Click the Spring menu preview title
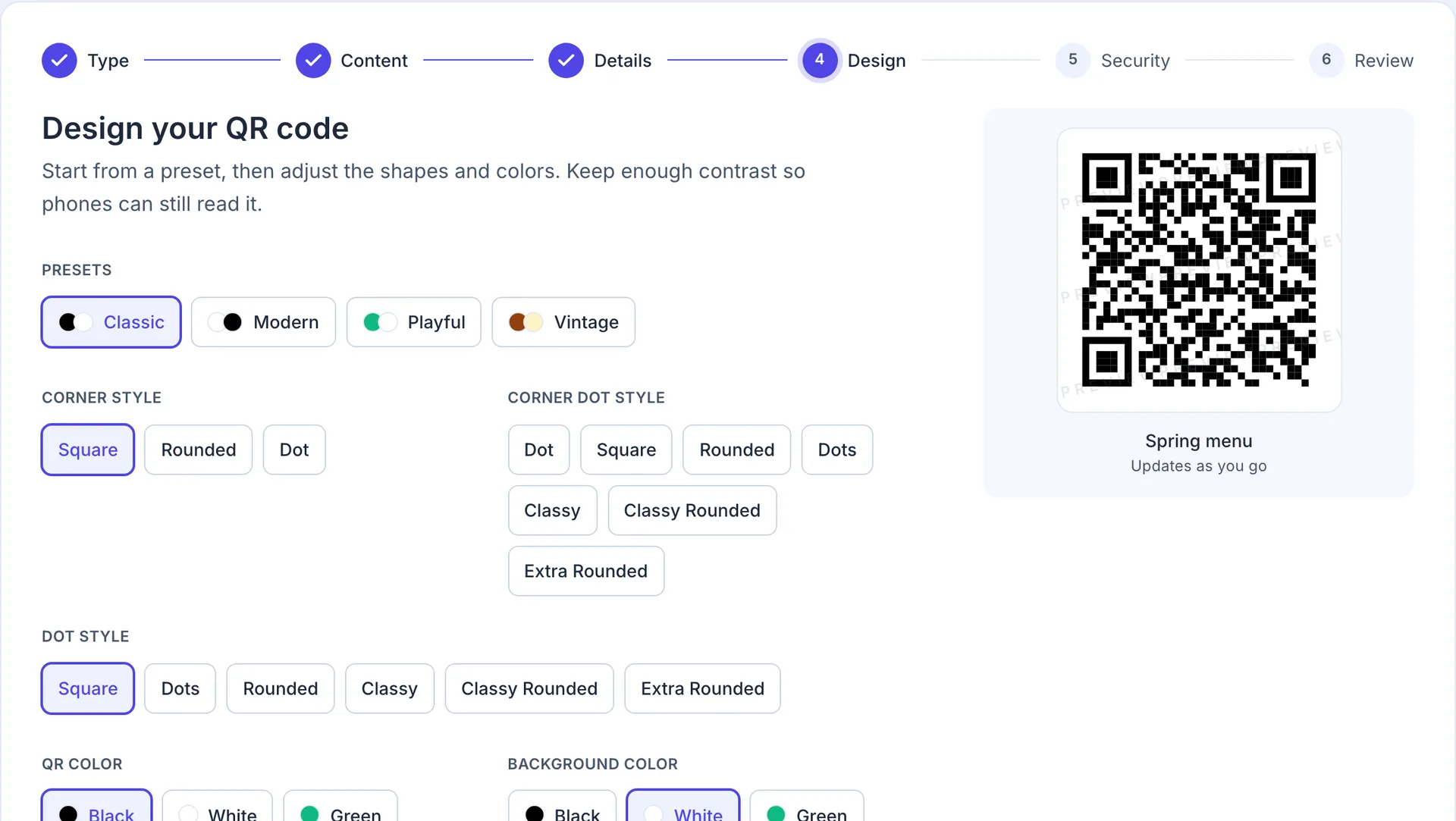The height and width of the screenshot is (821, 1456). pyautogui.click(x=1199, y=441)
